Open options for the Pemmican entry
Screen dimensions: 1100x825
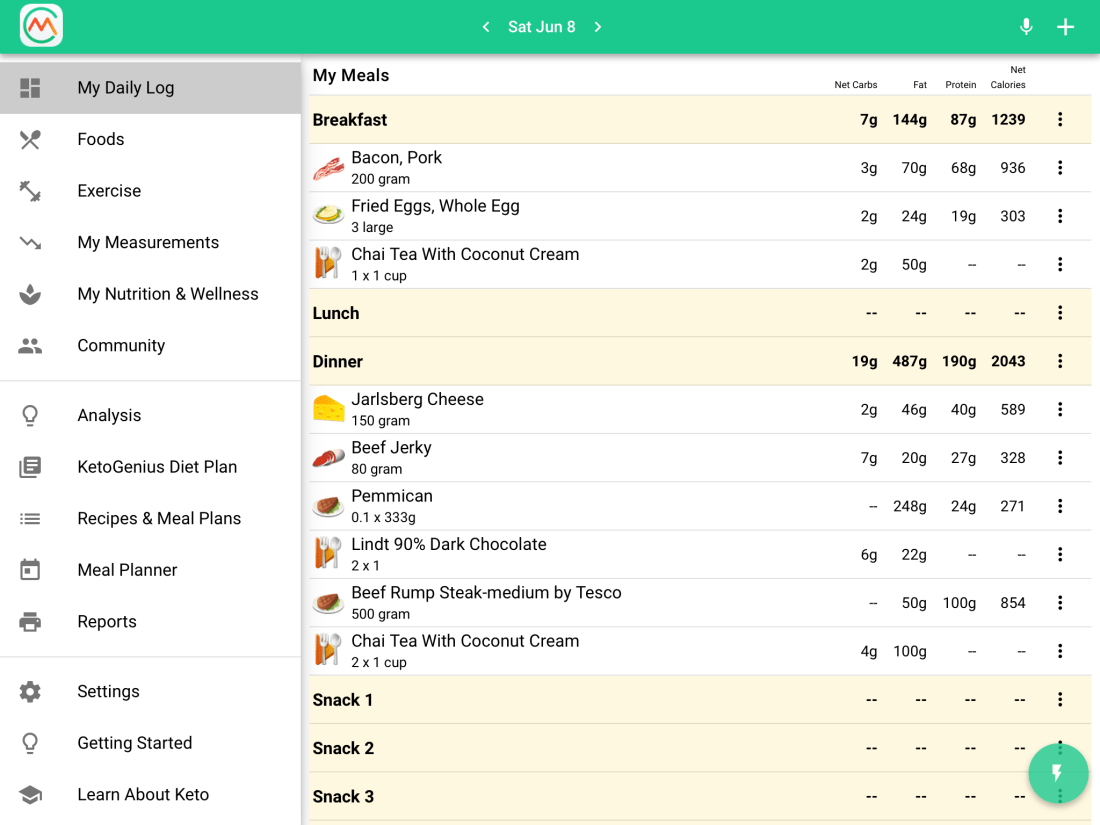coord(1060,506)
